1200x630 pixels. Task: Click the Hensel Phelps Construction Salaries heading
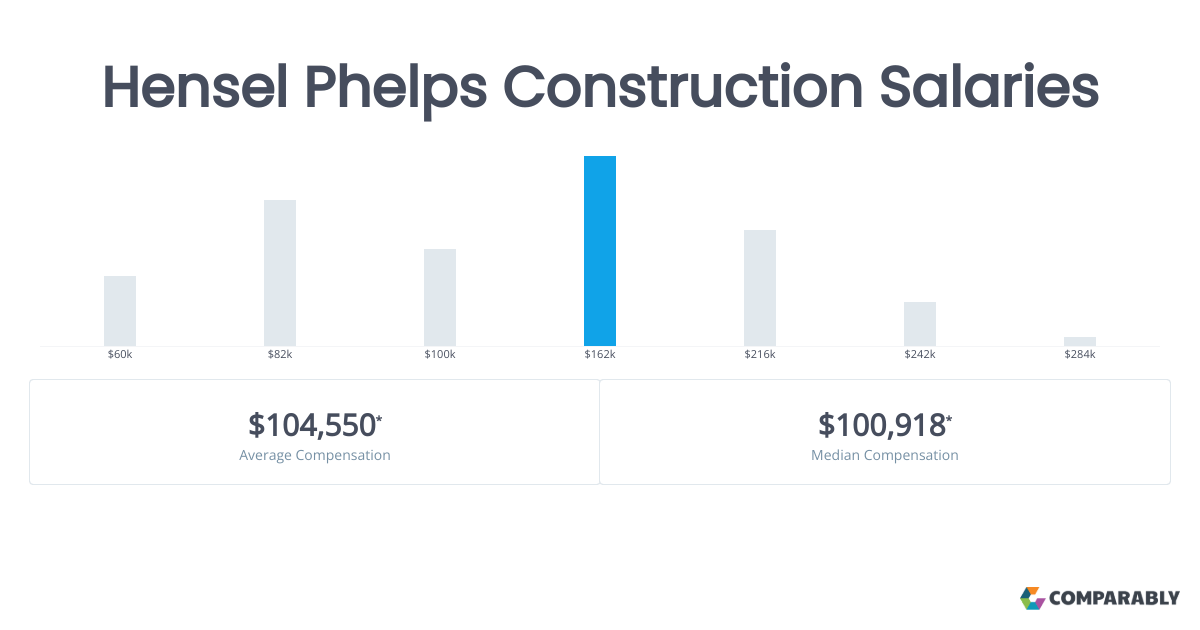(600, 88)
